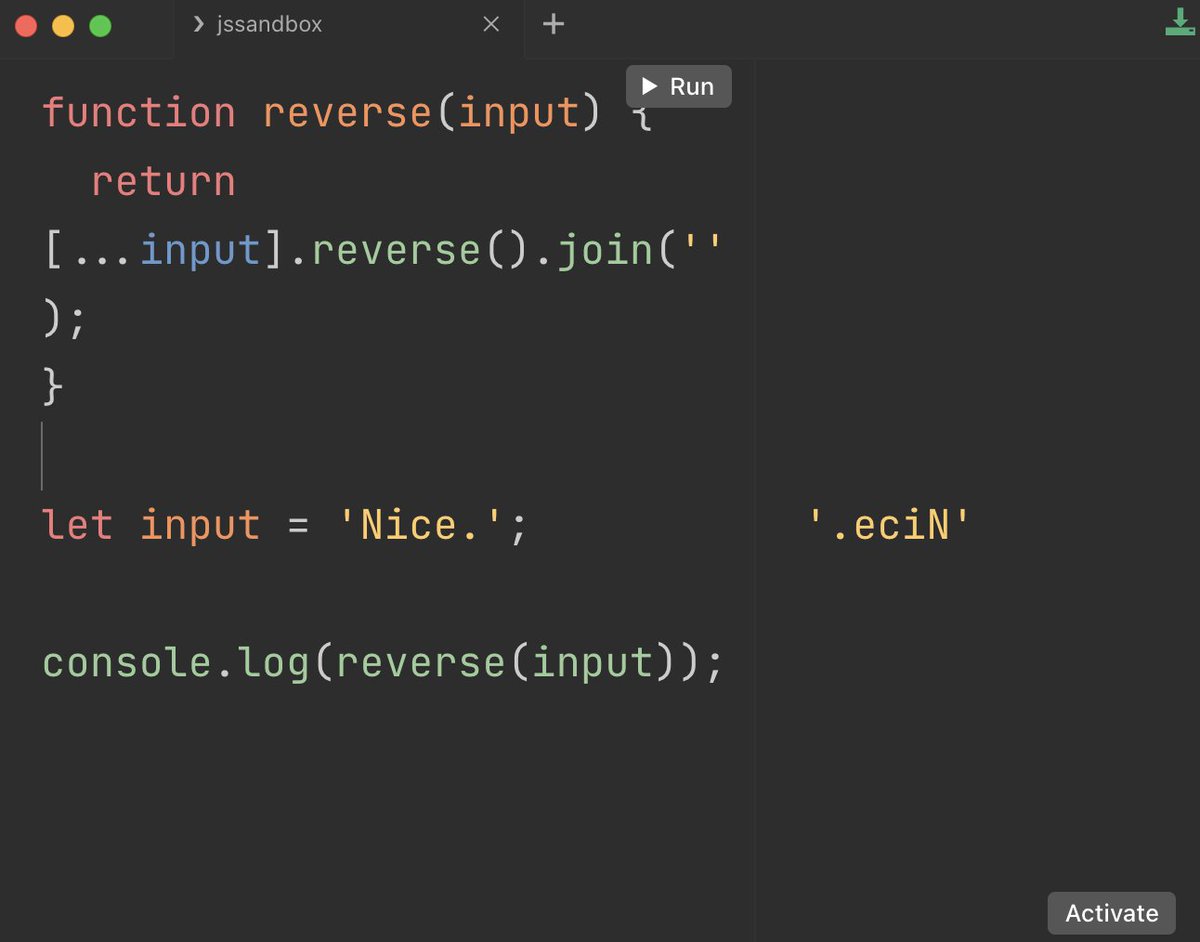Click the yellow minimize window button

tap(63, 26)
